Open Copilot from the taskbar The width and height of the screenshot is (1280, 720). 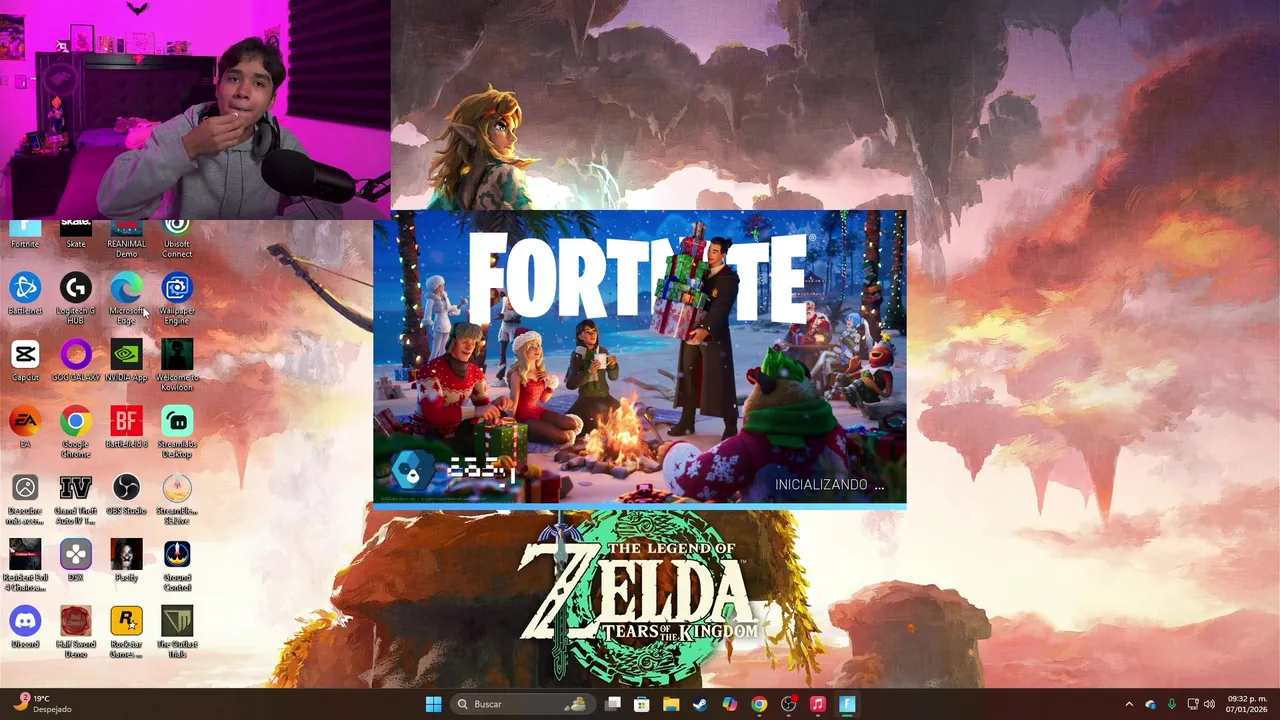(730, 704)
